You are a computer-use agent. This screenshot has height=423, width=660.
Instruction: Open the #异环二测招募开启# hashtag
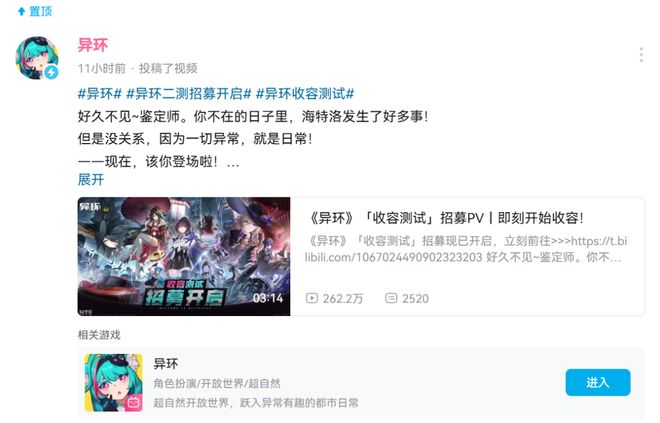(x=189, y=93)
